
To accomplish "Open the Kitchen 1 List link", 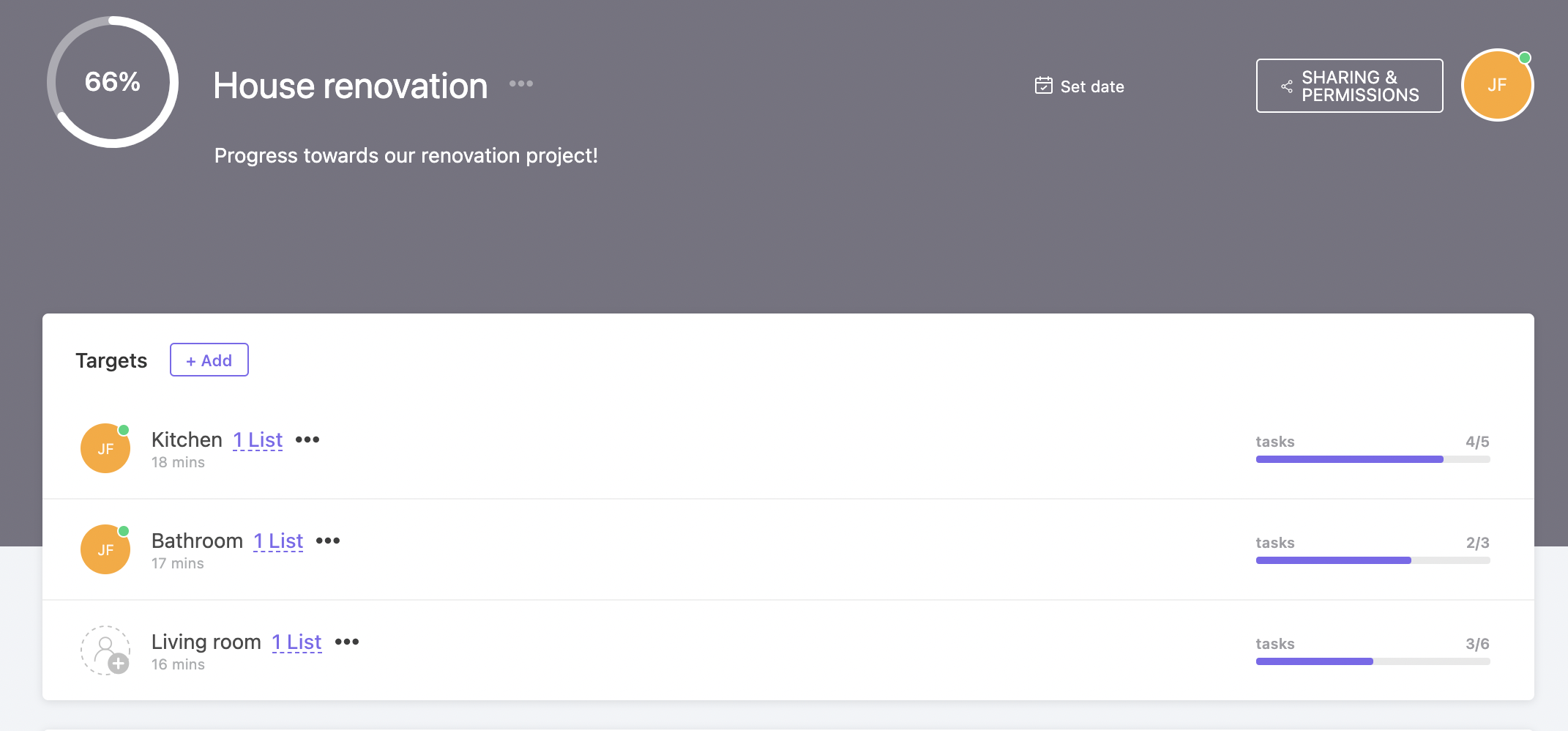I will click(258, 439).
